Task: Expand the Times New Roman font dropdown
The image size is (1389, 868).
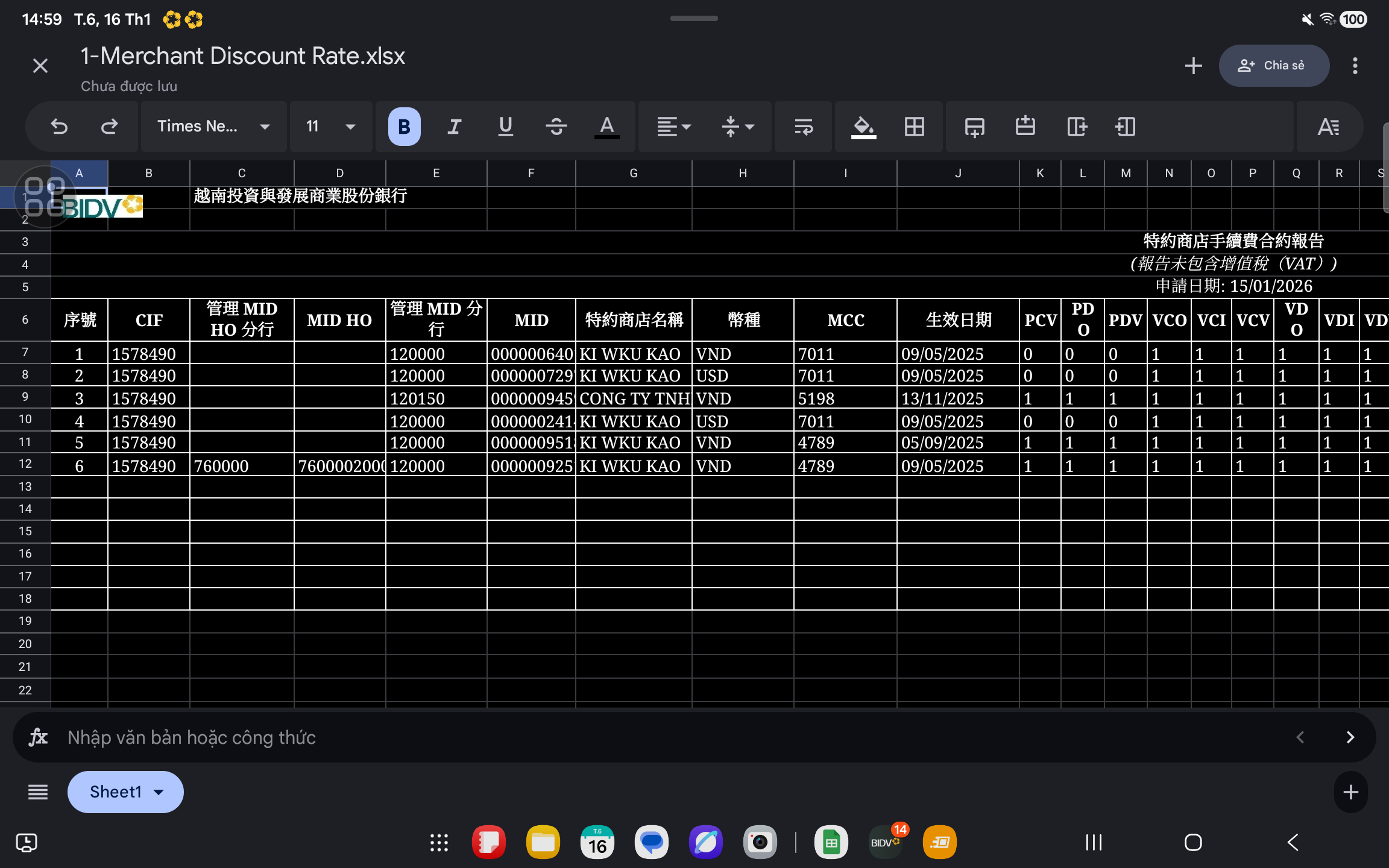Action: tap(213, 127)
